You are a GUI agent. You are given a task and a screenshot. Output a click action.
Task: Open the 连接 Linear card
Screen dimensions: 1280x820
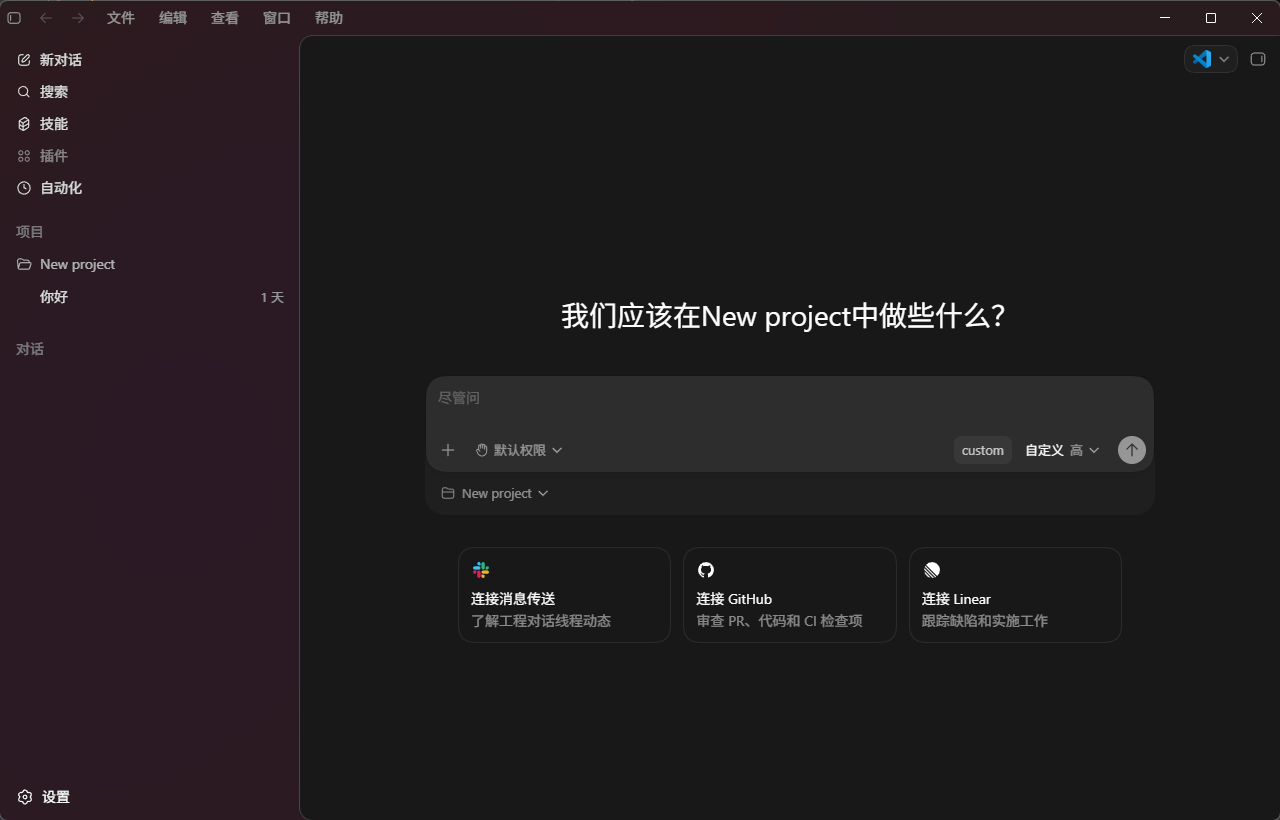(x=1015, y=595)
